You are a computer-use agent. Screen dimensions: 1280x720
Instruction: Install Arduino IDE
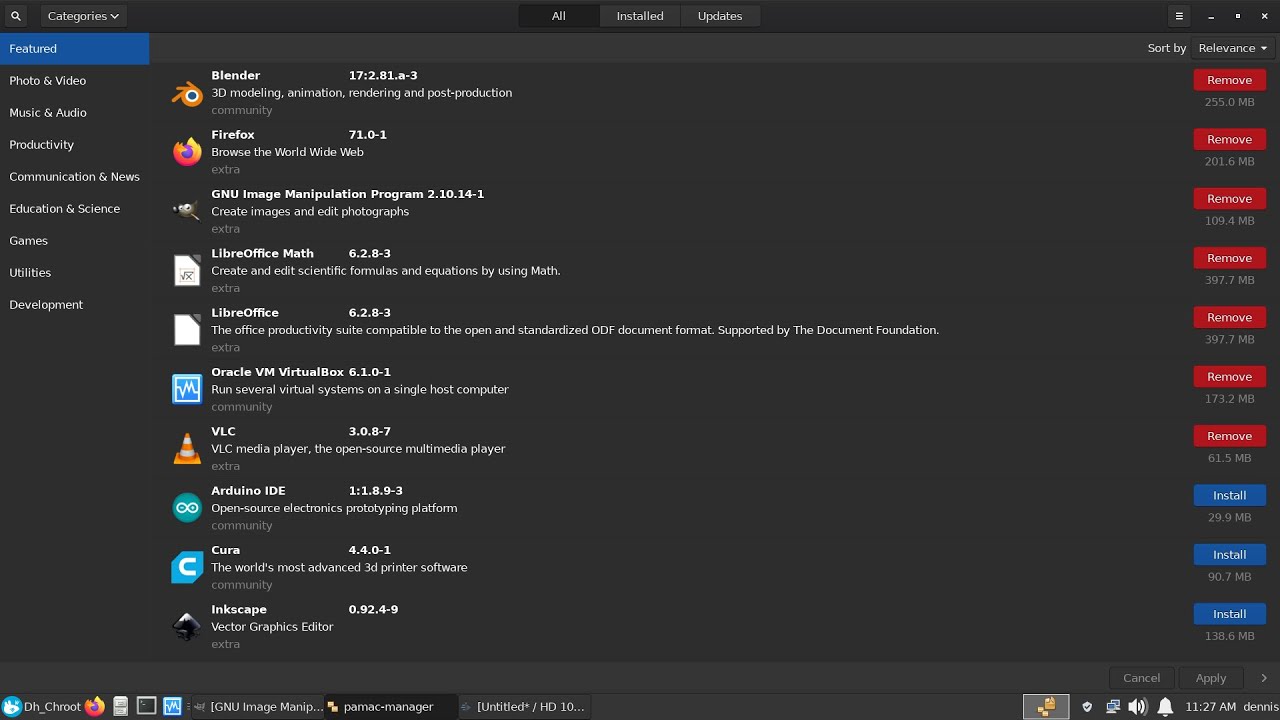pos(1229,495)
